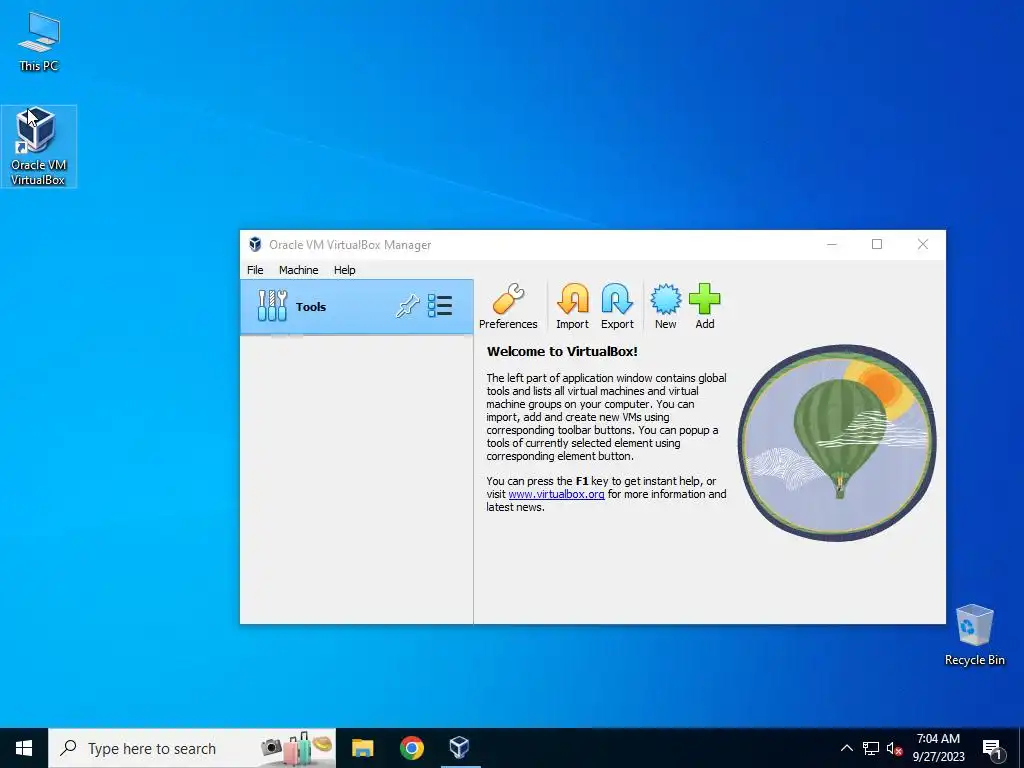Click the hot air balloon welcome image

pyautogui.click(x=837, y=443)
